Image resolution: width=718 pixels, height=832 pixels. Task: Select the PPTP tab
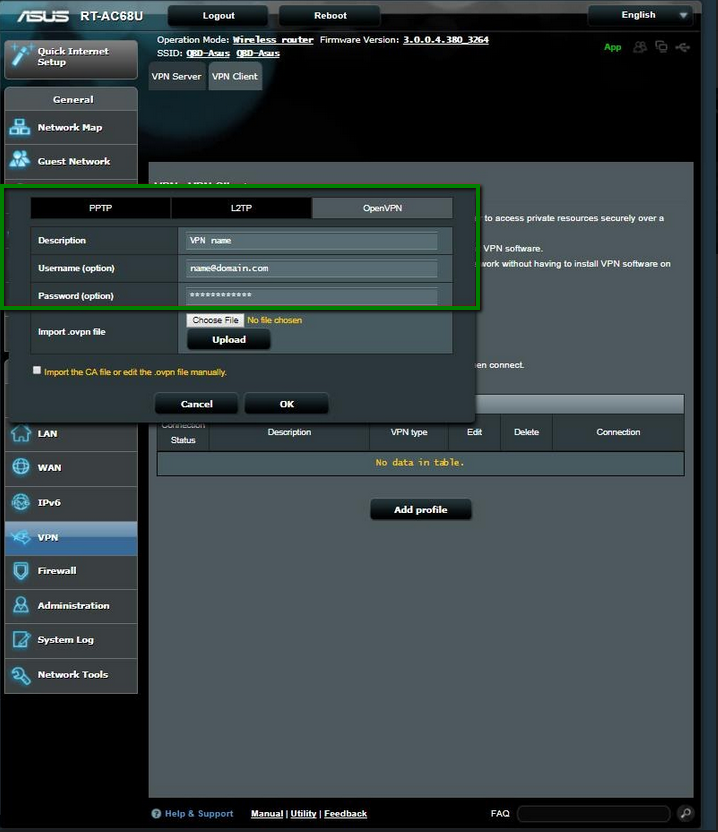click(100, 208)
